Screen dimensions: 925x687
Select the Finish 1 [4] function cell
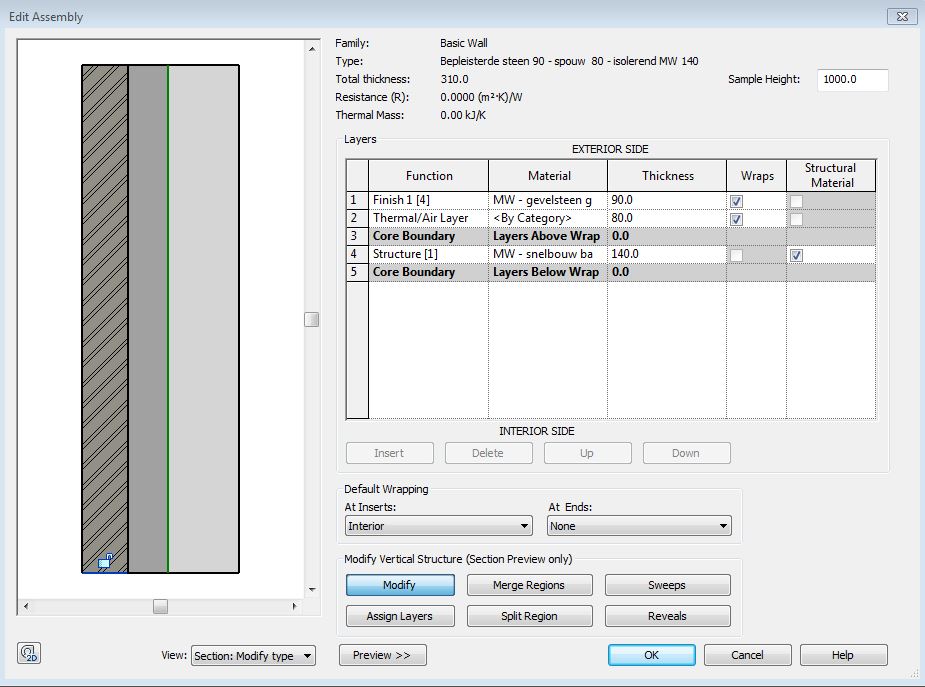point(428,201)
